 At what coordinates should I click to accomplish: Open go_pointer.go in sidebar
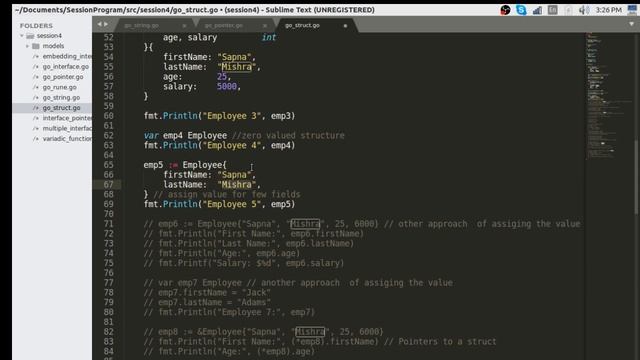pyautogui.click(x=63, y=77)
